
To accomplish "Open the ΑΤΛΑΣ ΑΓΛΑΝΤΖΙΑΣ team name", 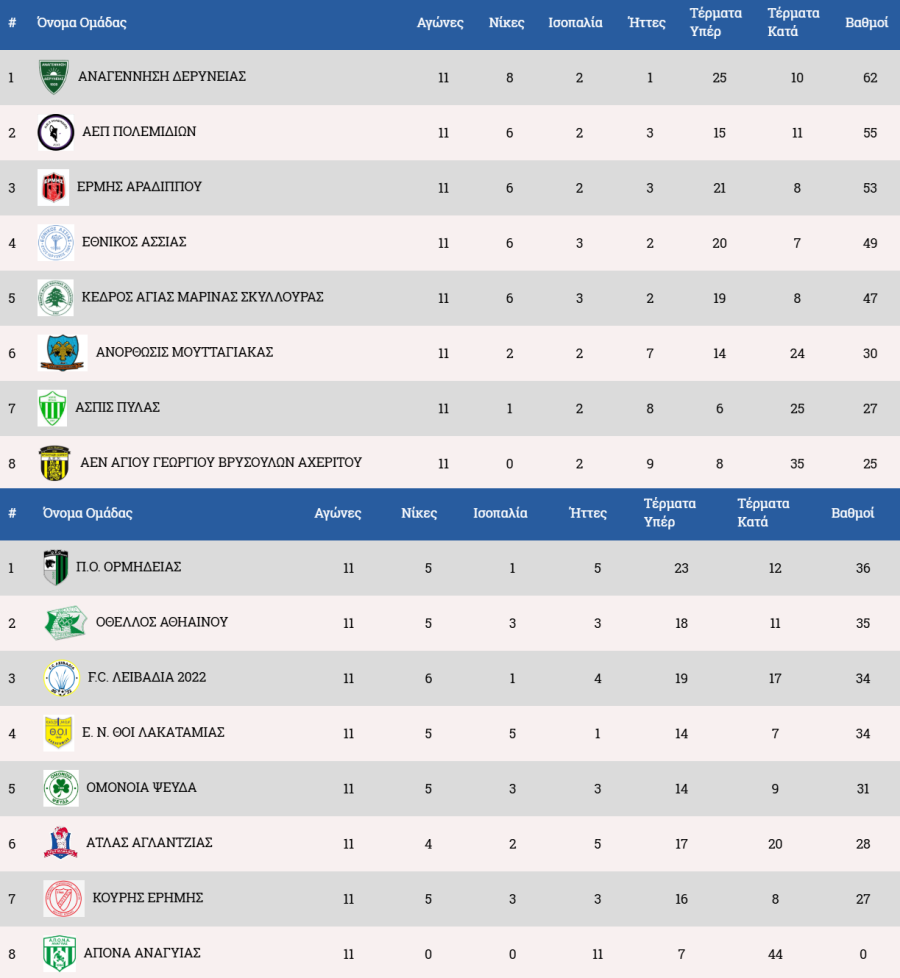I will coord(150,843).
